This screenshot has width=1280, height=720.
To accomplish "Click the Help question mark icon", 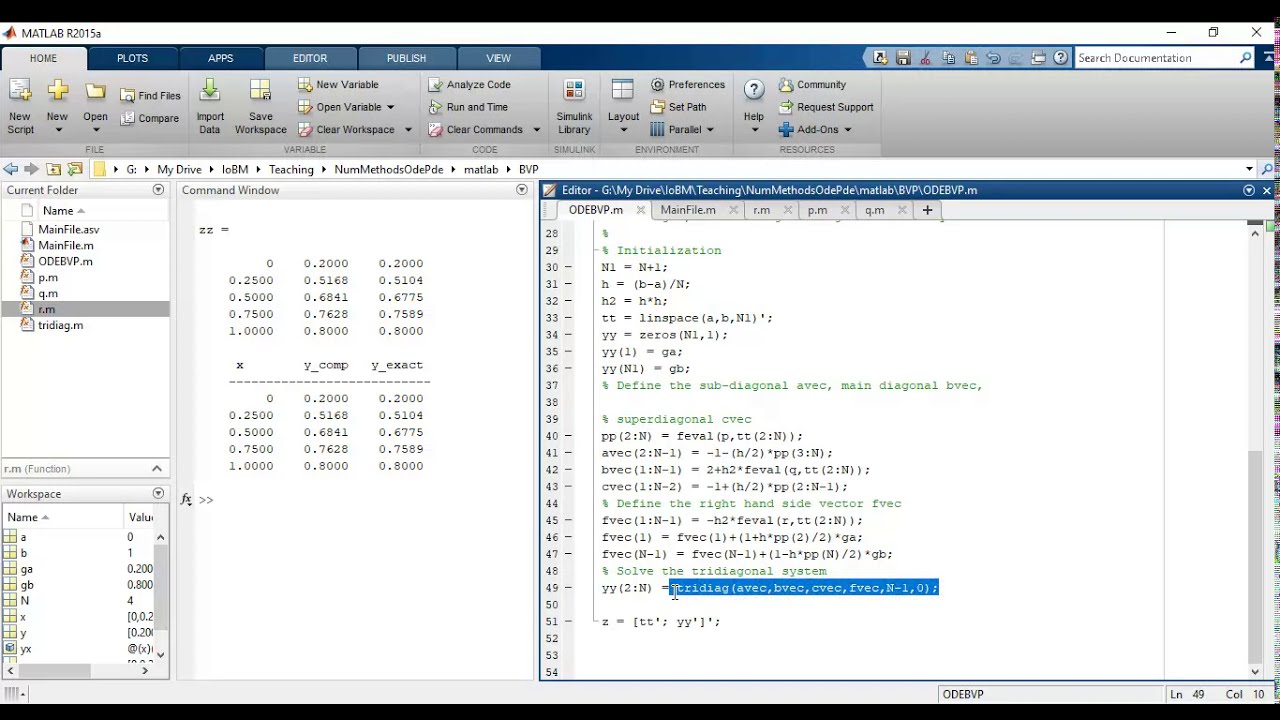I will (754, 91).
